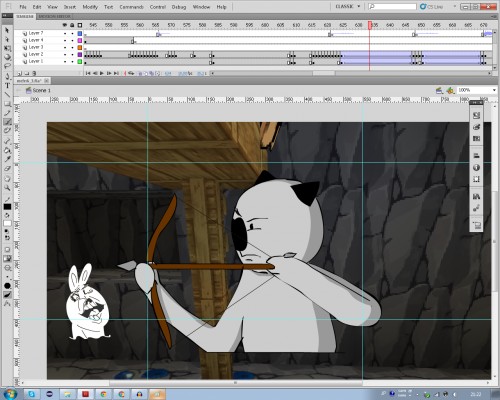The height and width of the screenshot is (400, 500).
Task: Toggle visibility of Layer 3
Action: pyautogui.click(x=65, y=47)
